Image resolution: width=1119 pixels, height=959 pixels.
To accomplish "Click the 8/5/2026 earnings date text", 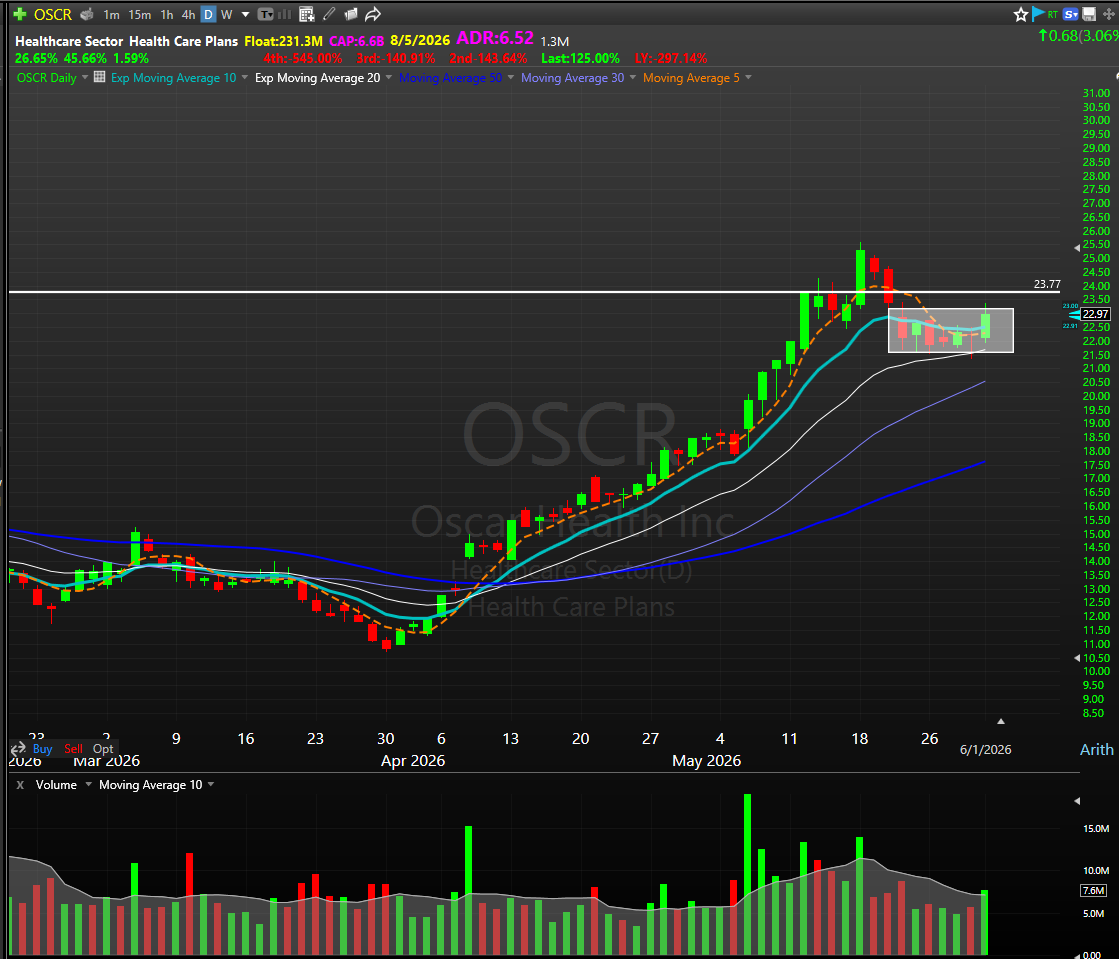I will click(420, 41).
